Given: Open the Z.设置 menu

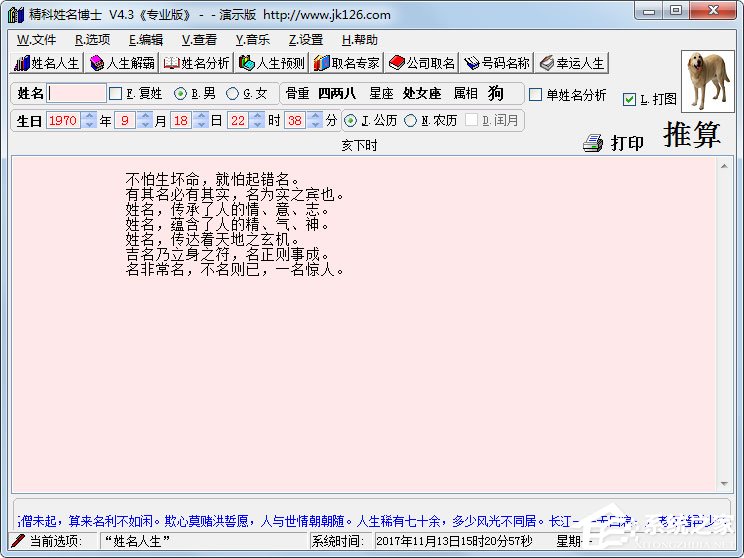Looking at the screenshot, I should pos(306,40).
